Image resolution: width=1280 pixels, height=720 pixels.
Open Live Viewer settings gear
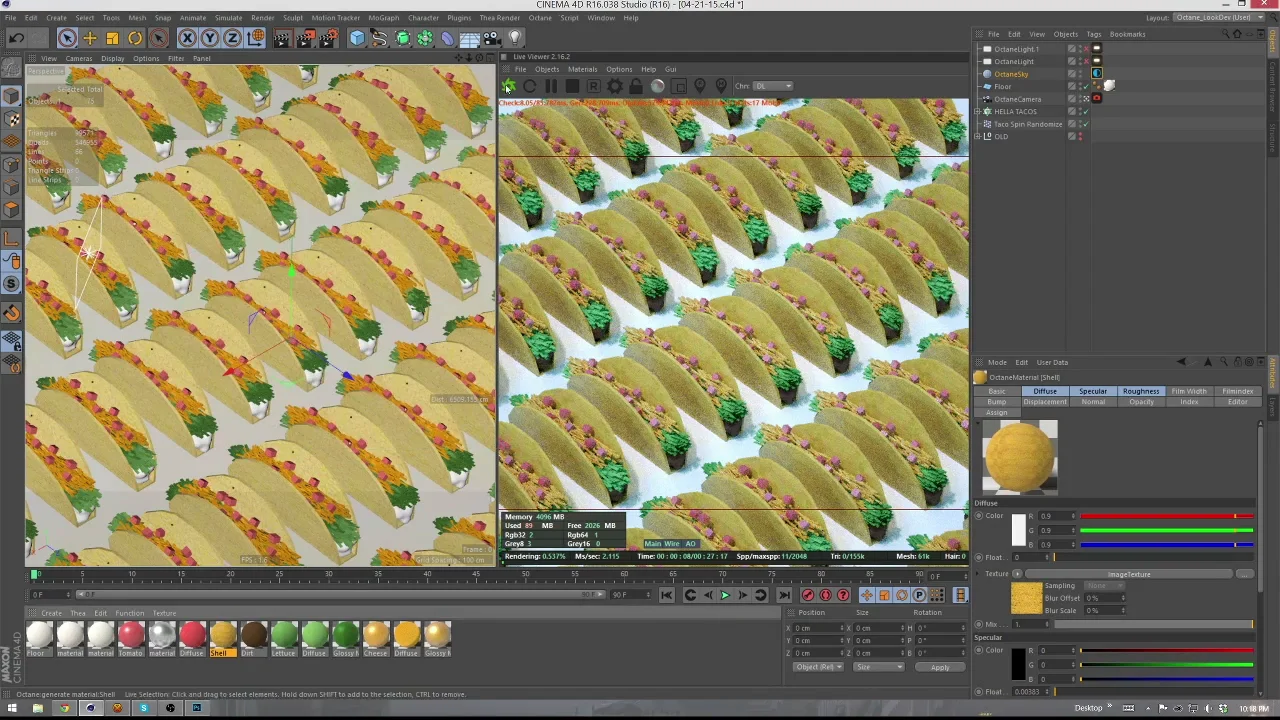[614, 86]
